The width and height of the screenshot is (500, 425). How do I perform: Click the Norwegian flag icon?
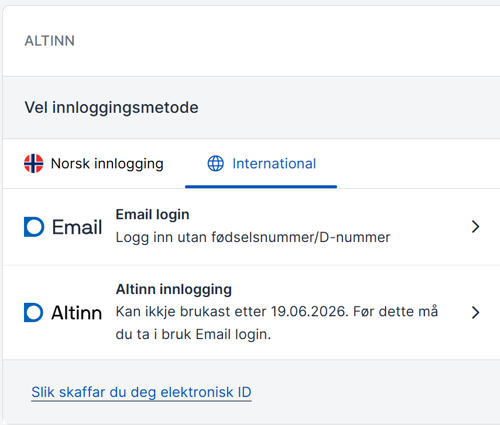click(34, 164)
